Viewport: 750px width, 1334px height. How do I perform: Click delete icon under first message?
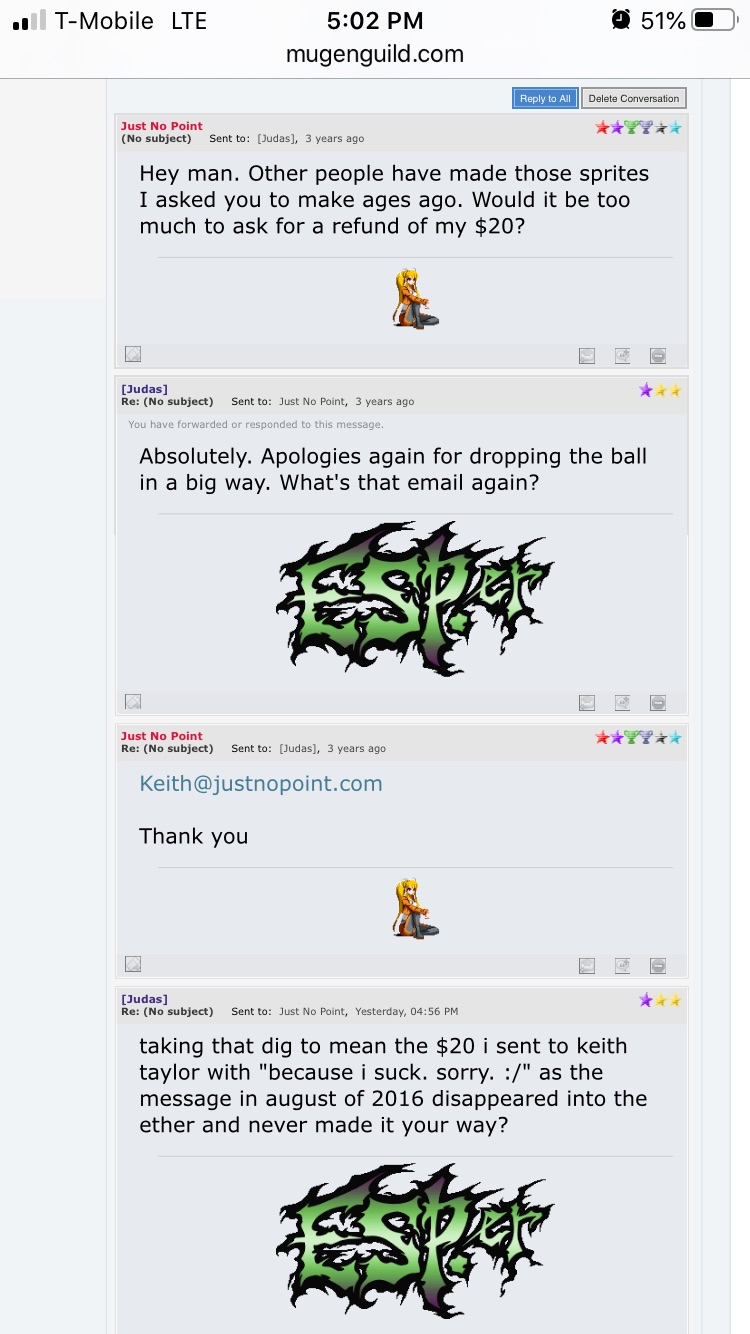(x=657, y=355)
